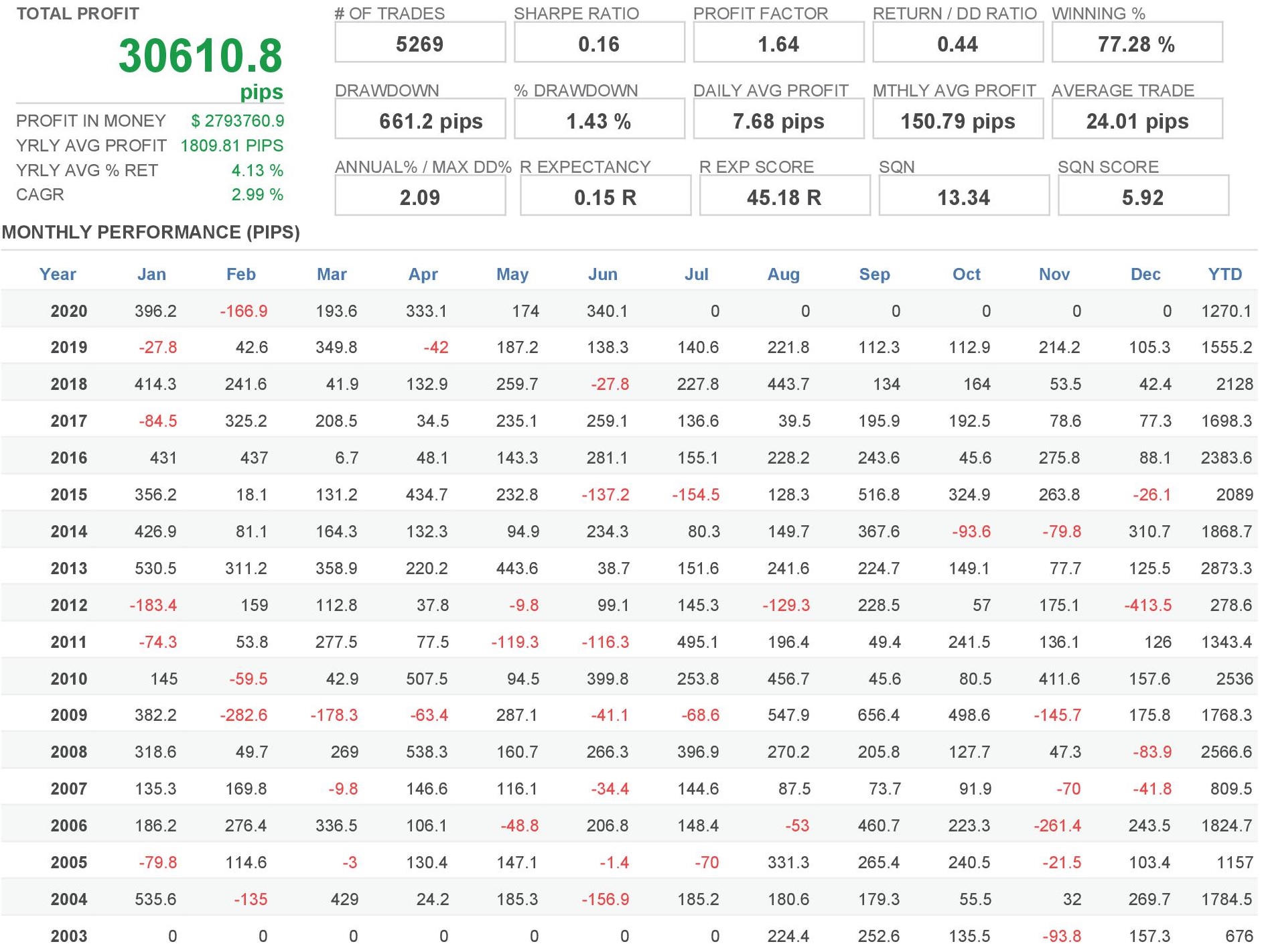Select the Jun column header

pos(602,274)
